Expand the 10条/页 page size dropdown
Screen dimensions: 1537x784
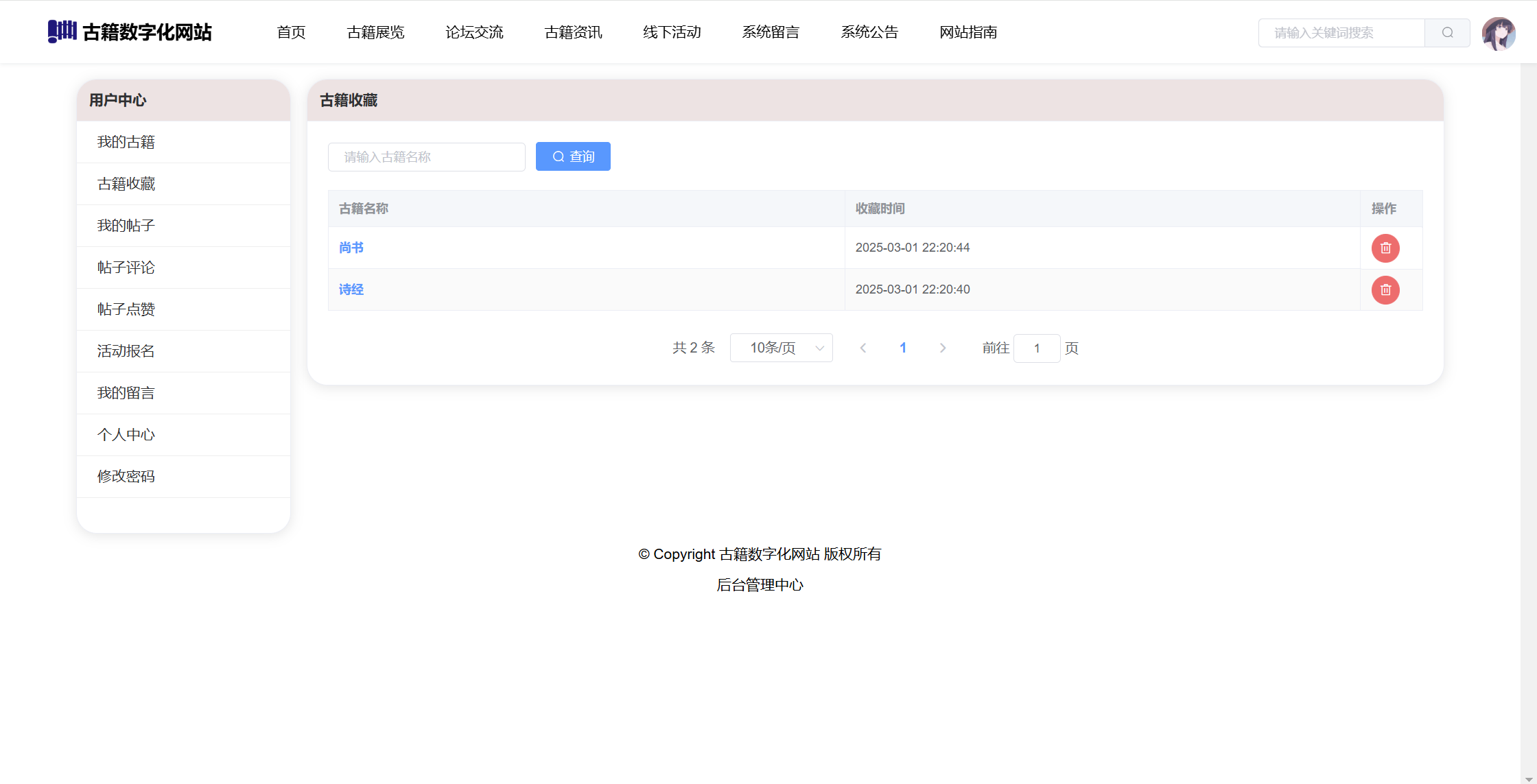[782, 348]
